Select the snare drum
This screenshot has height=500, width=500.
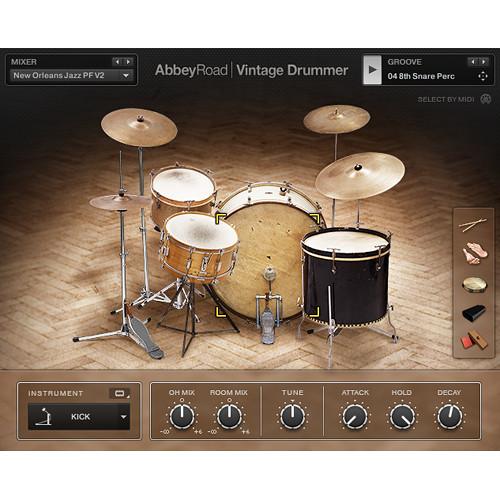coord(199,247)
